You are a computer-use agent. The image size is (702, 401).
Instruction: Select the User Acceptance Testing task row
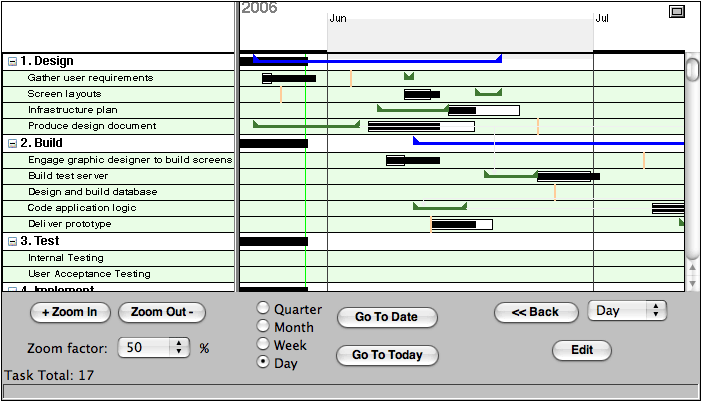[118, 274]
